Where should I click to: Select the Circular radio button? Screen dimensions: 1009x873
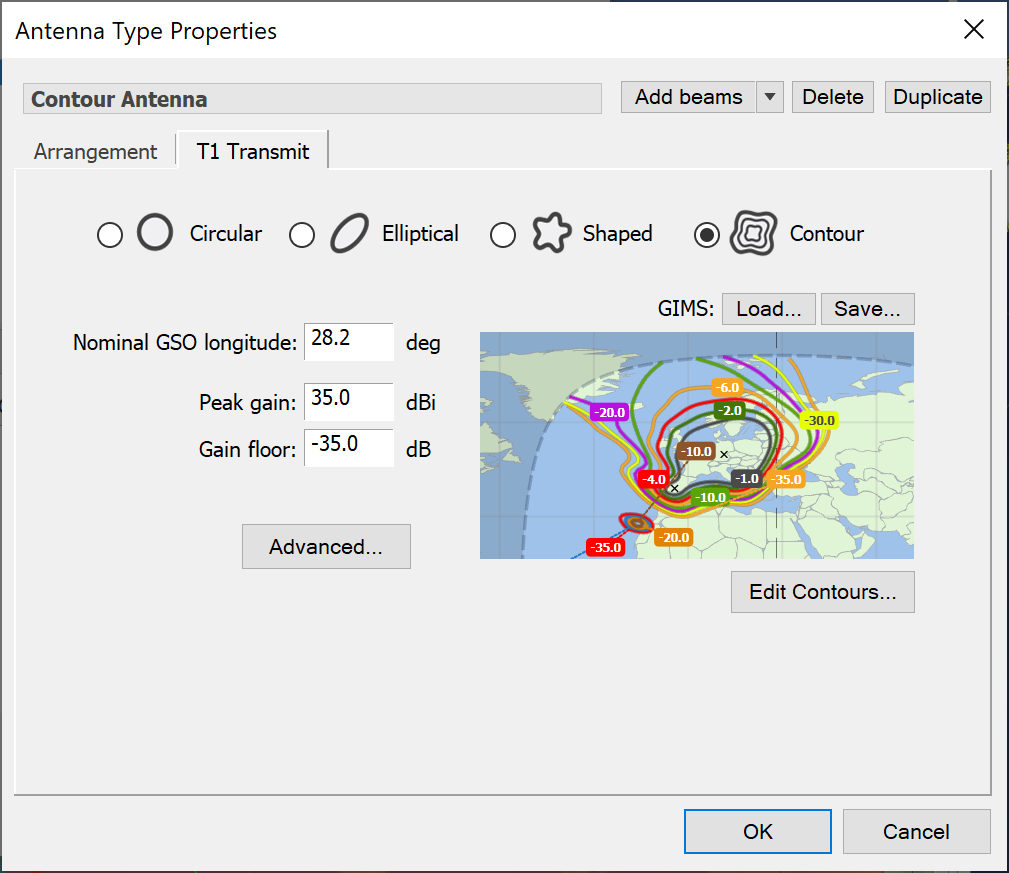[110, 235]
